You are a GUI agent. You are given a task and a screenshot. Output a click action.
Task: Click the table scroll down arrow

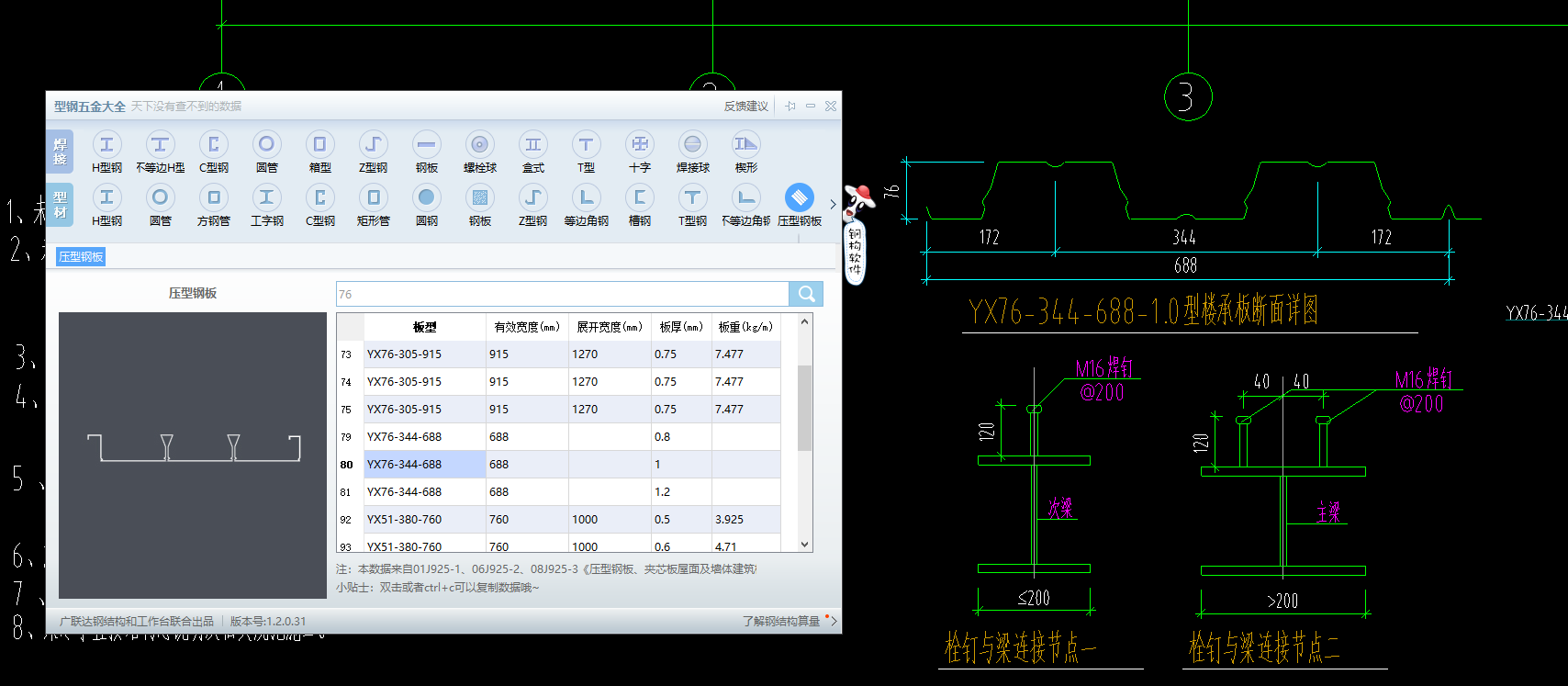click(x=805, y=544)
